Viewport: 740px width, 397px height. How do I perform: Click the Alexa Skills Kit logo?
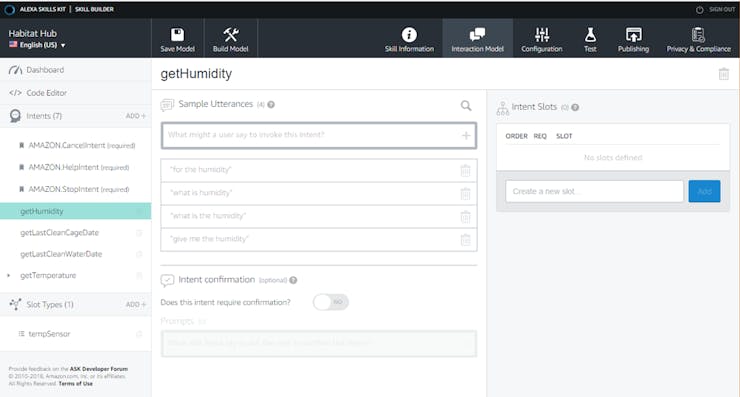[9, 9]
